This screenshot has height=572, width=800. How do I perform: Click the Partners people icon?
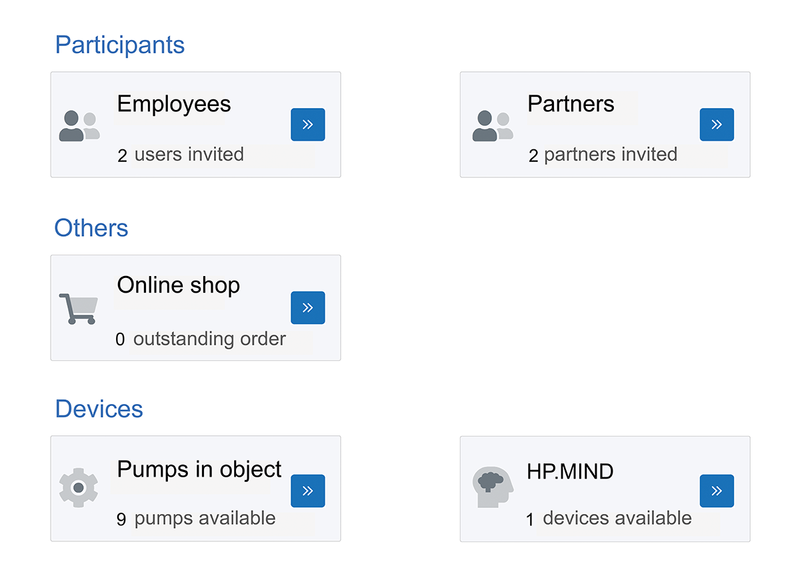pyautogui.click(x=492, y=126)
